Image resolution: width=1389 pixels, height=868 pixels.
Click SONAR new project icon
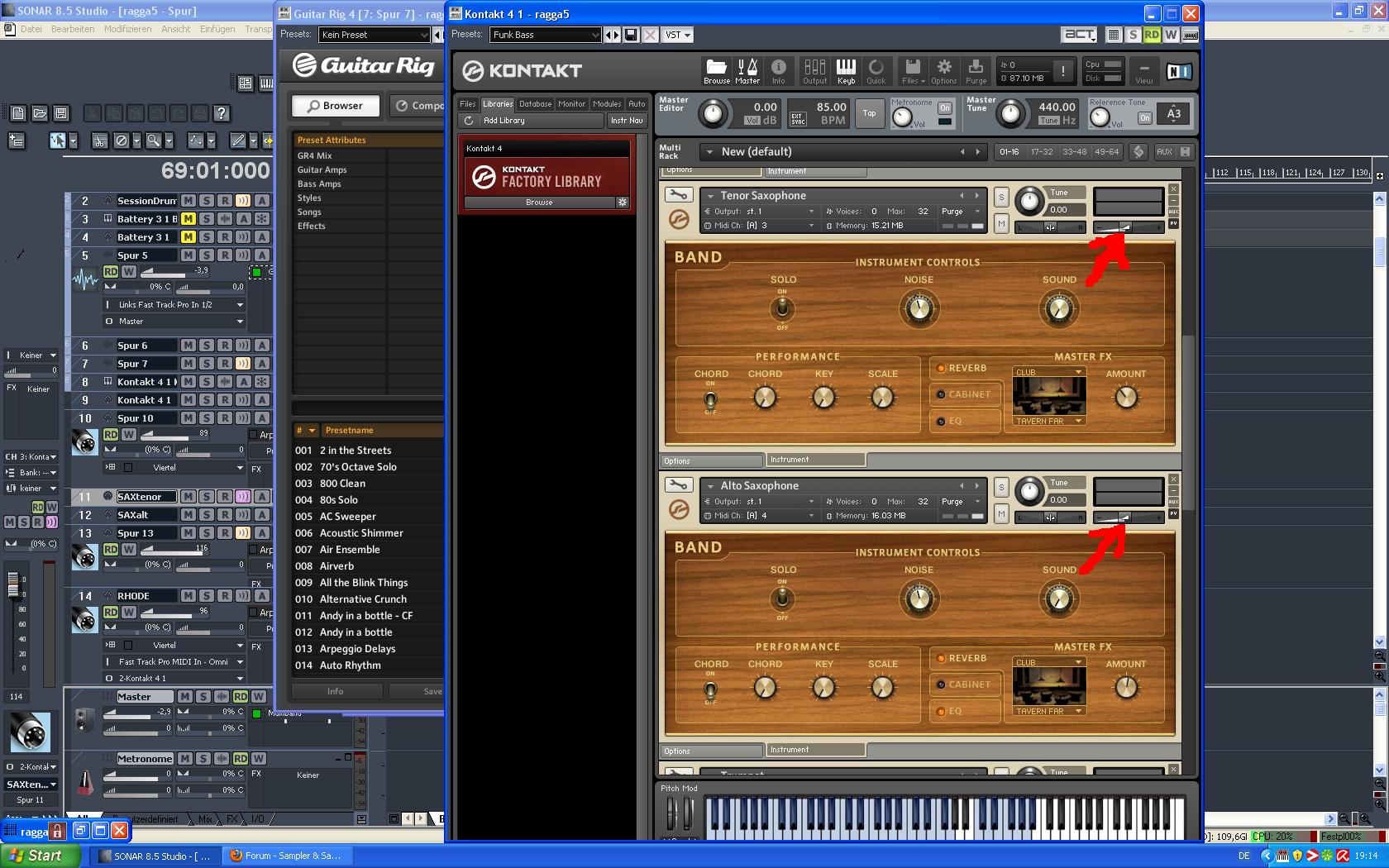point(18,113)
